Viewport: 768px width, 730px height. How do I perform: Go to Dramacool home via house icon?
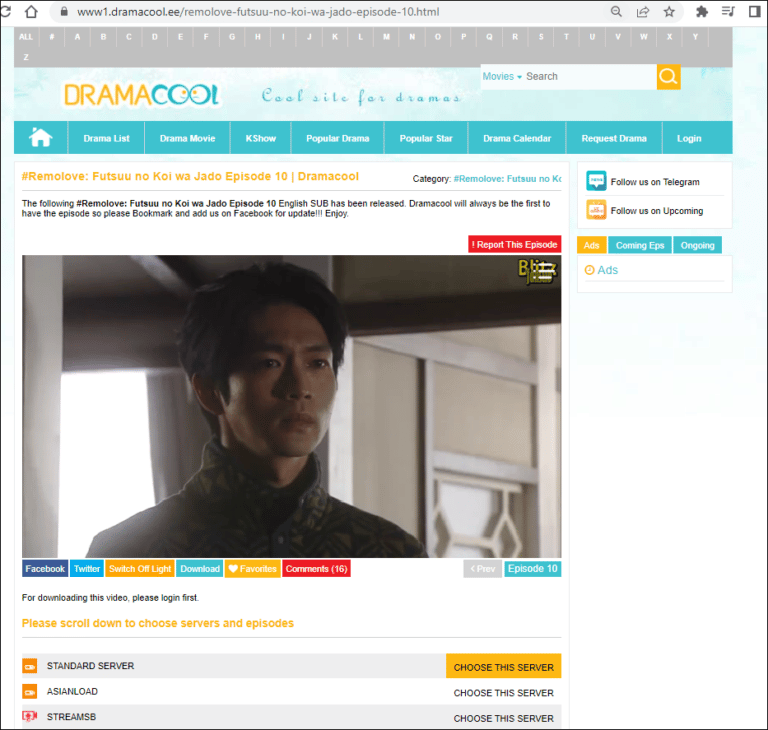tap(41, 137)
